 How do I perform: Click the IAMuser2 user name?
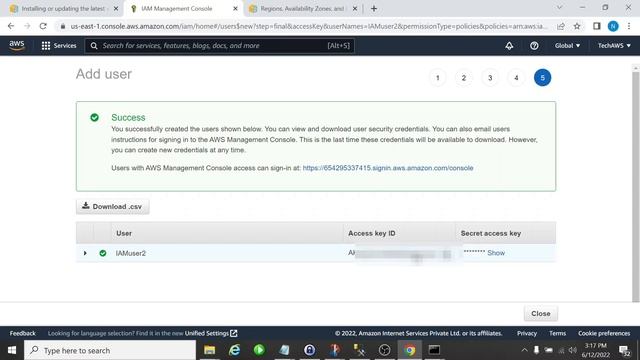[x=131, y=253]
